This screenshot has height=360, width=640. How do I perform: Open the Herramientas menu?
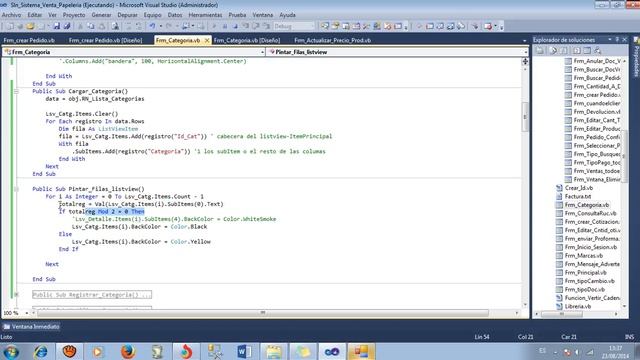click(205, 15)
